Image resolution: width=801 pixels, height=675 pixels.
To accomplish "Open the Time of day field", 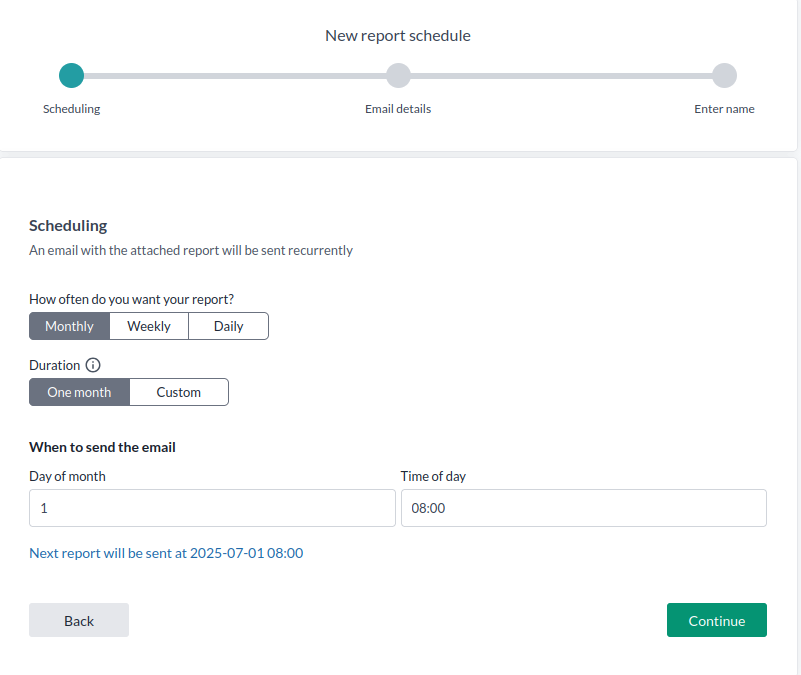I will click(x=583, y=508).
